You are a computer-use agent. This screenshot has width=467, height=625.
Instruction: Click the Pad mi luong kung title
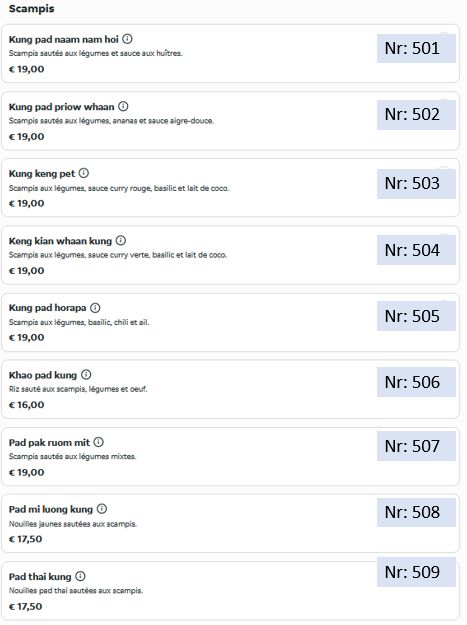coord(51,509)
